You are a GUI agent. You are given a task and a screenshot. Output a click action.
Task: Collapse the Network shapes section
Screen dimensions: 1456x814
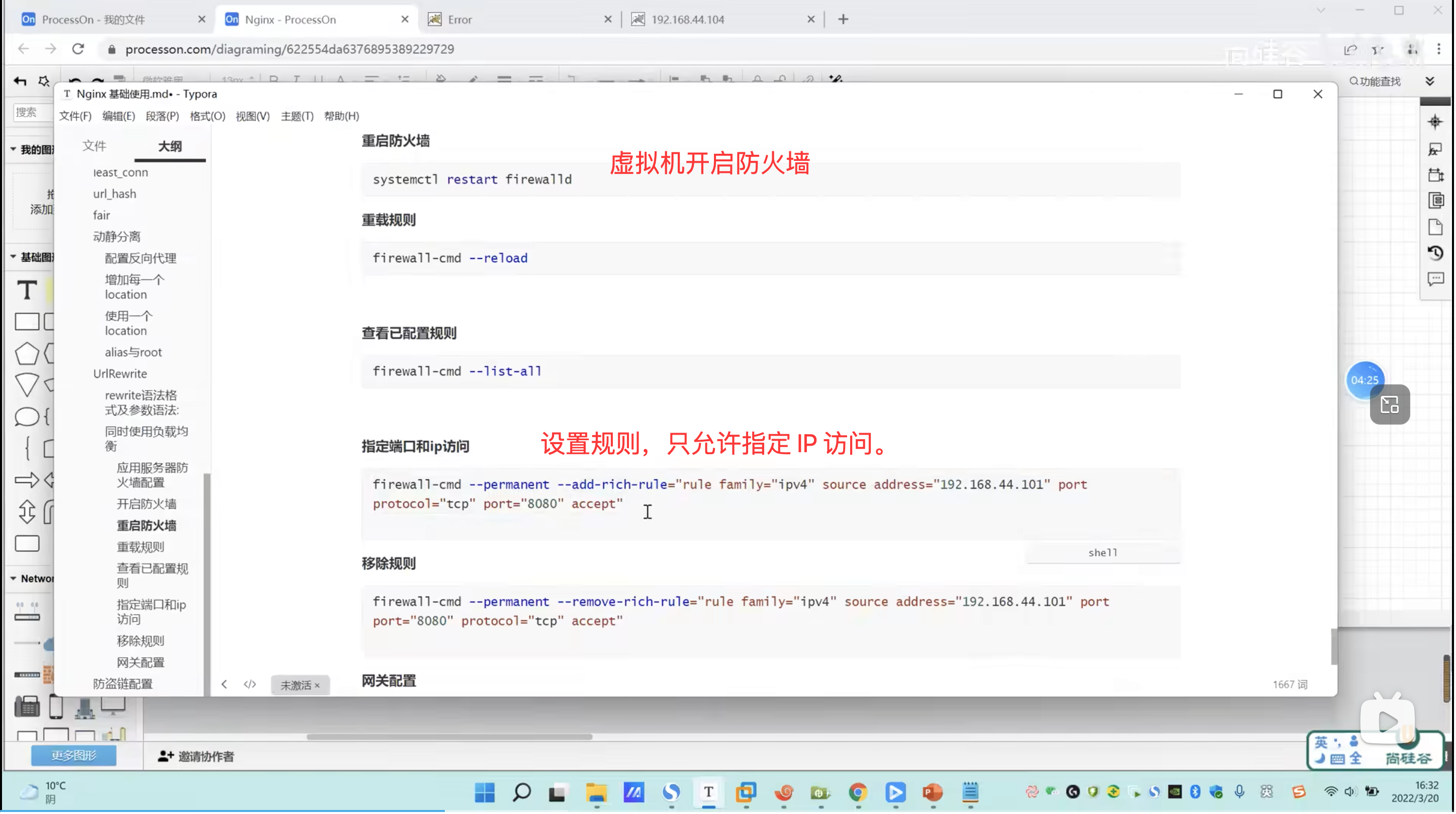[x=14, y=578]
